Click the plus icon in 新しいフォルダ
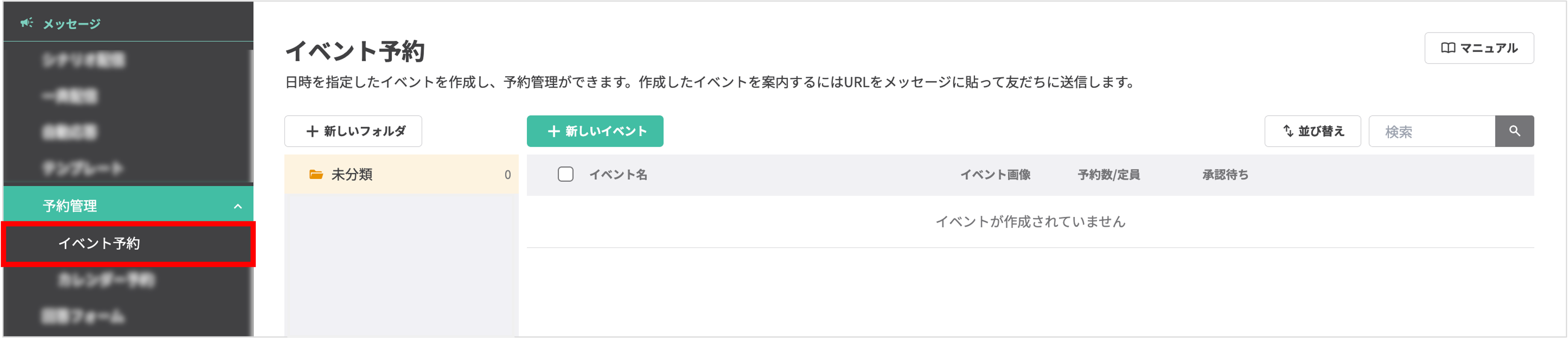Viewport: 1568px width, 338px height. (x=312, y=131)
